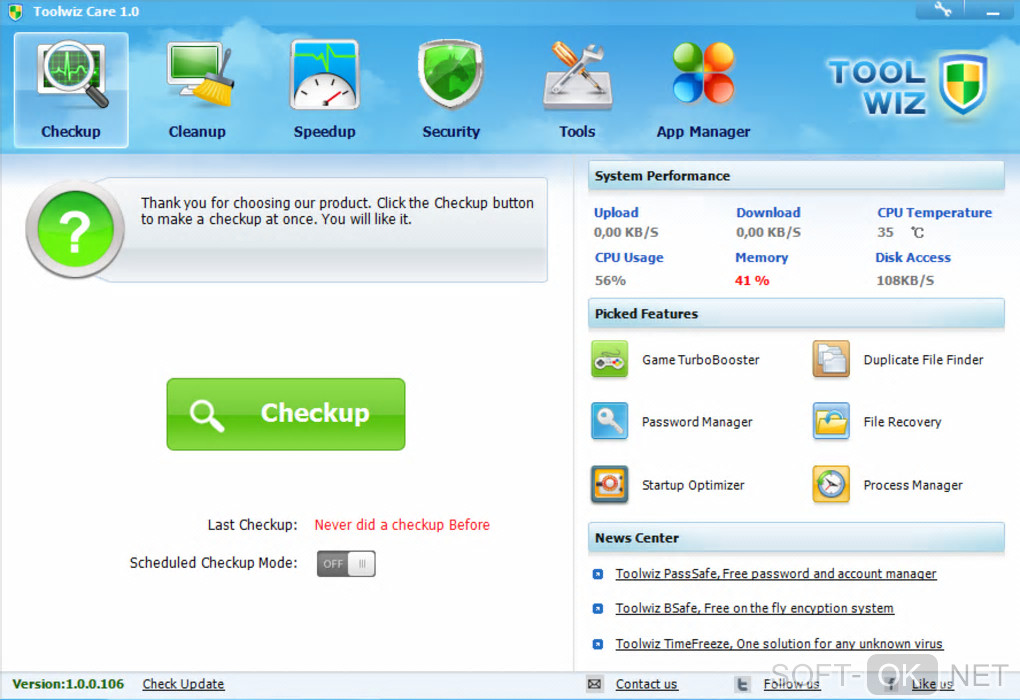Switch to the Cleanup tab
1020x700 pixels.
click(x=197, y=90)
